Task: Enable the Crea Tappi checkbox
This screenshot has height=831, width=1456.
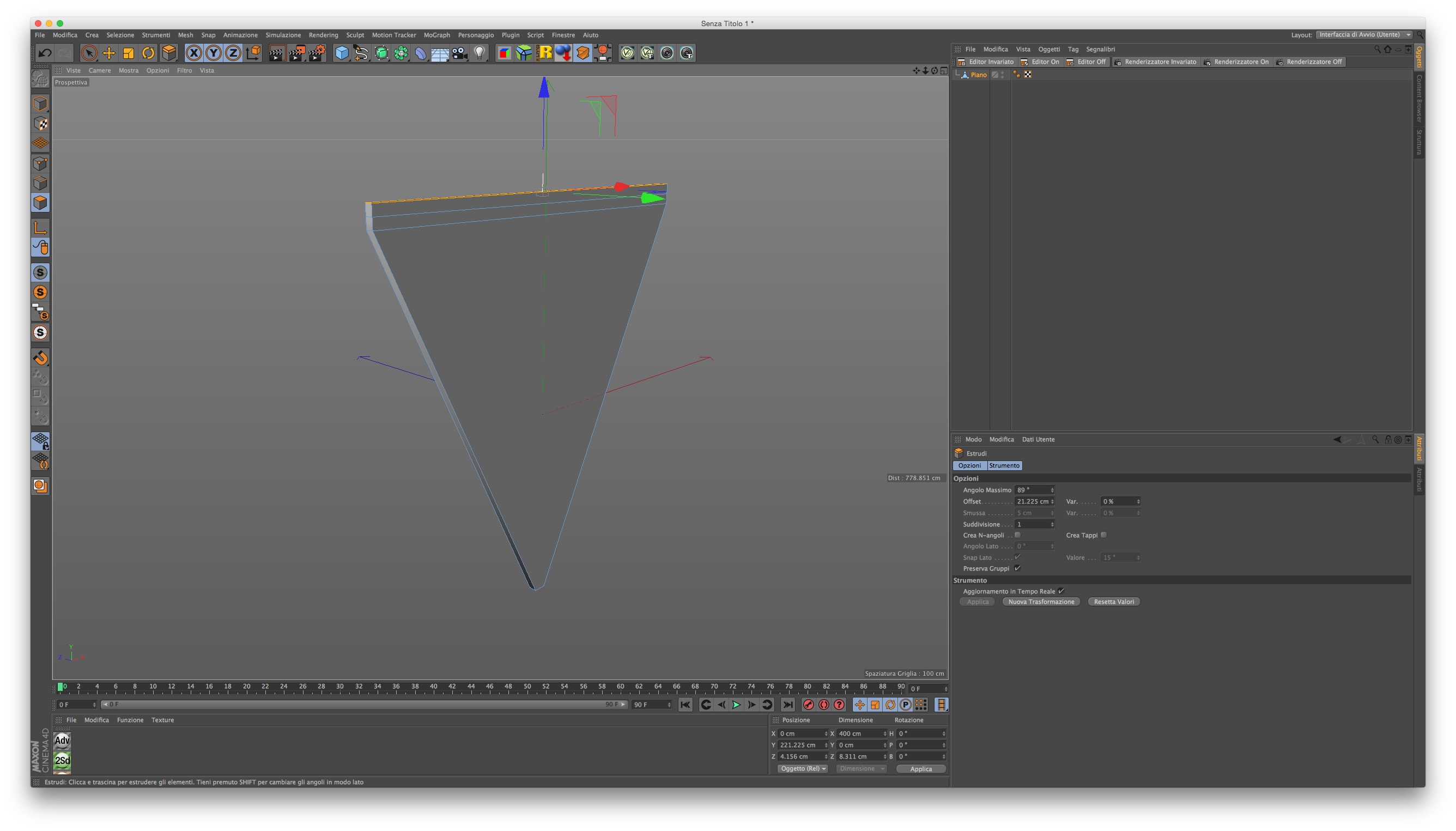Action: tap(1103, 535)
